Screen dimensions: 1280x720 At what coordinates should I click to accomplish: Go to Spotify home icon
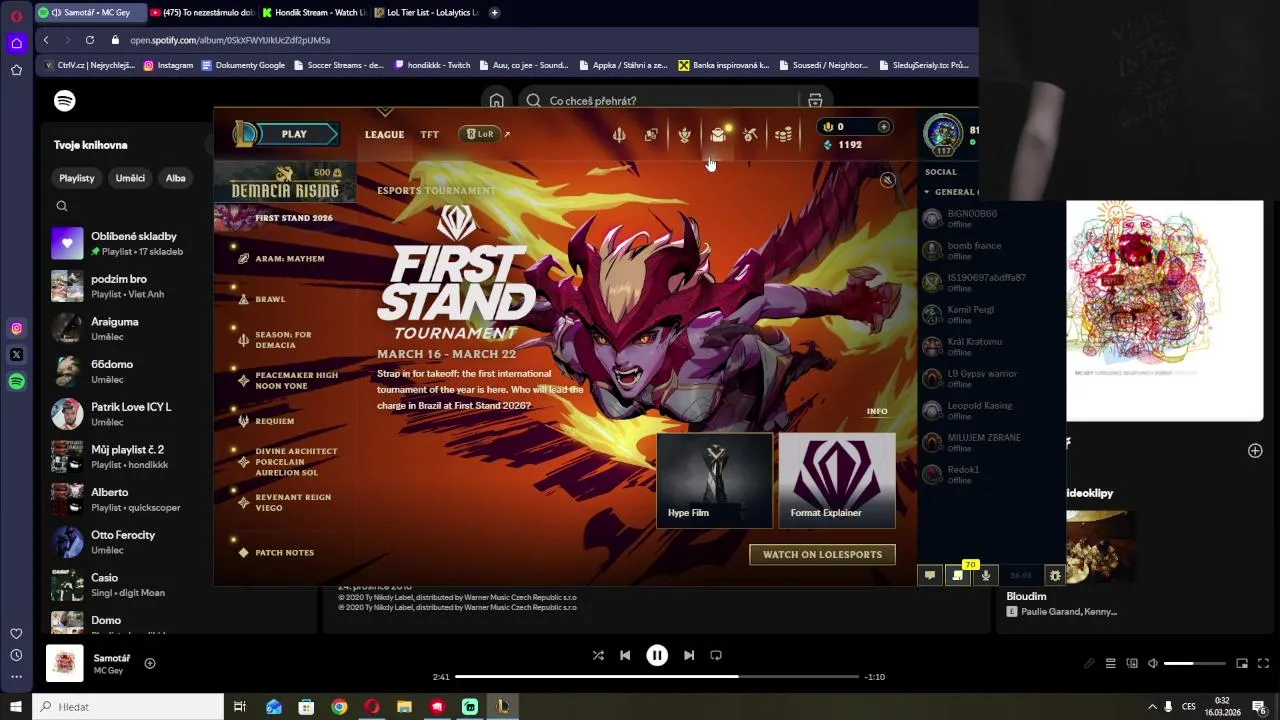[x=497, y=101]
